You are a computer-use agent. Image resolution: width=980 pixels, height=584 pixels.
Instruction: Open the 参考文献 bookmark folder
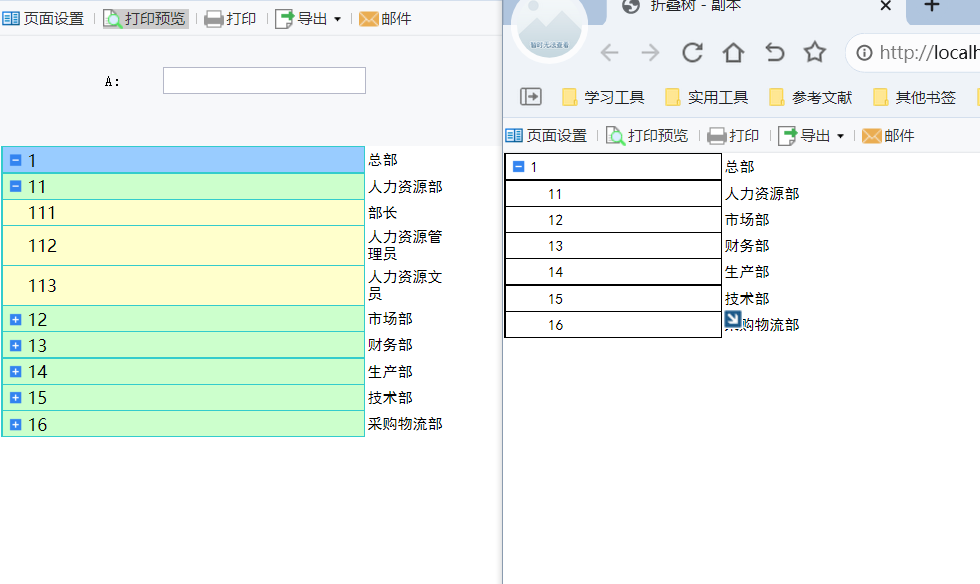tap(811, 97)
